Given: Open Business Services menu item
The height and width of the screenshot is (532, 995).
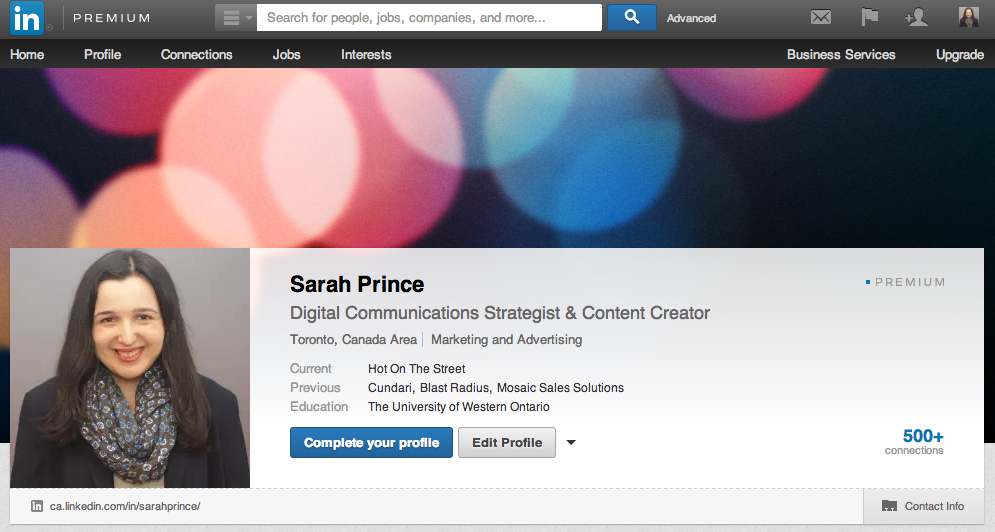Looking at the screenshot, I should pos(841,55).
